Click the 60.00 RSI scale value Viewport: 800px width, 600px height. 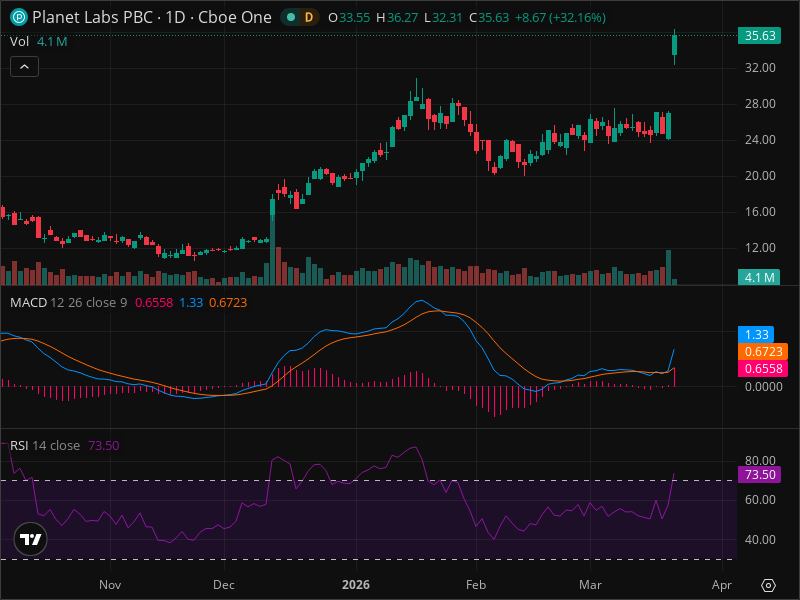click(x=760, y=500)
